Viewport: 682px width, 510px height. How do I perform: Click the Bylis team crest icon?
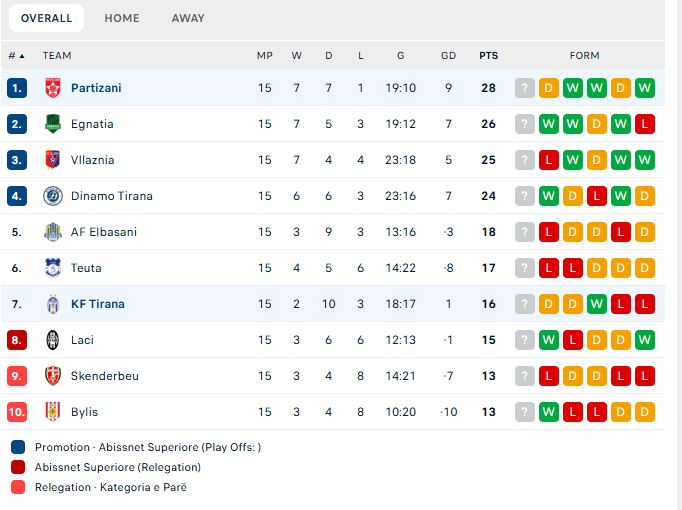point(53,412)
